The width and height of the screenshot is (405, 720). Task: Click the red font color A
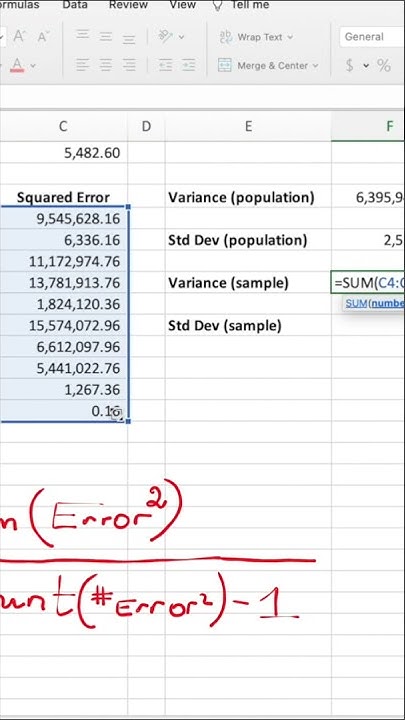pyautogui.click(x=17, y=65)
